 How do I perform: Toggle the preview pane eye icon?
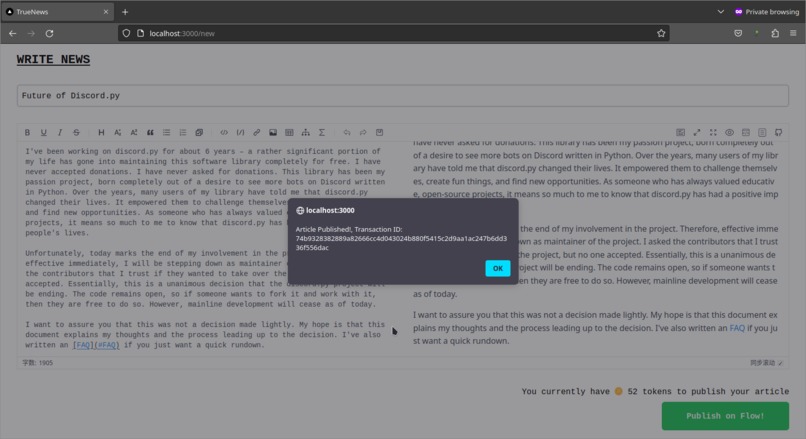tap(729, 133)
